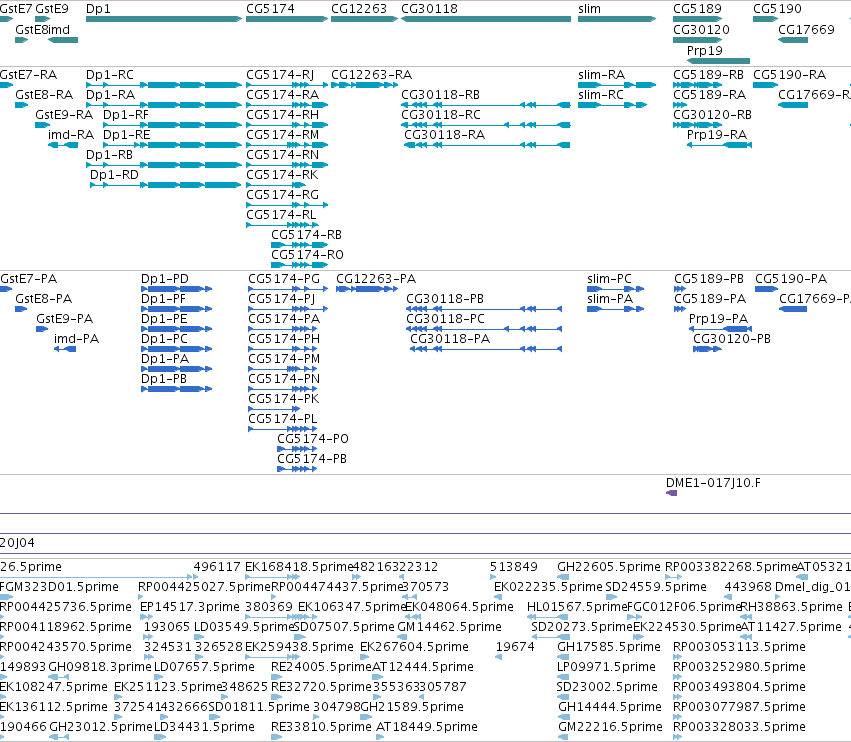Viewport: 851px width, 742px height.
Task: Open EST SD24559.5prime
Action: click(x=611, y=597)
